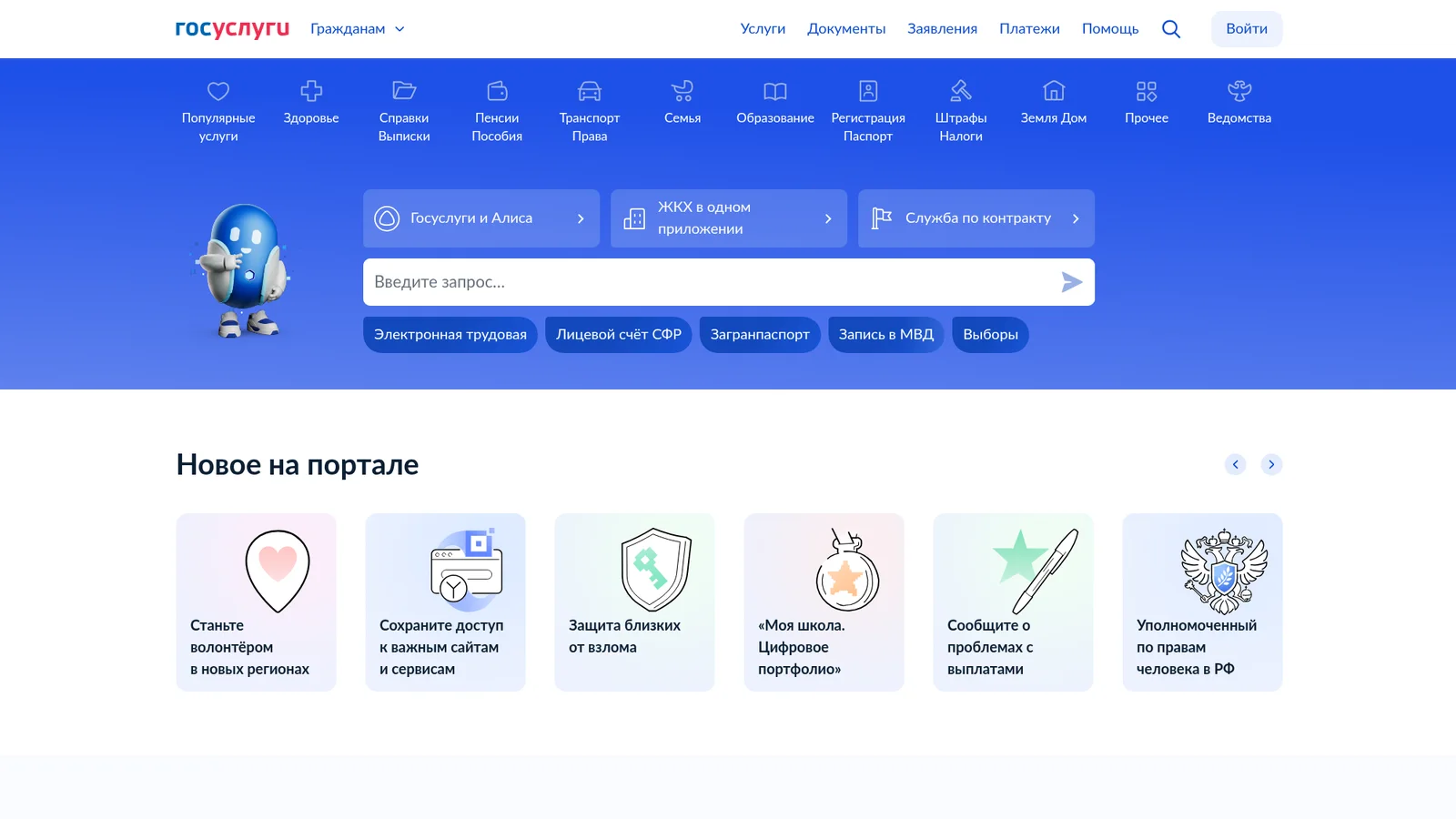Screen dimensions: 1456x819
Task: Show previous news cards with left arrow
Action: (1235, 464)
